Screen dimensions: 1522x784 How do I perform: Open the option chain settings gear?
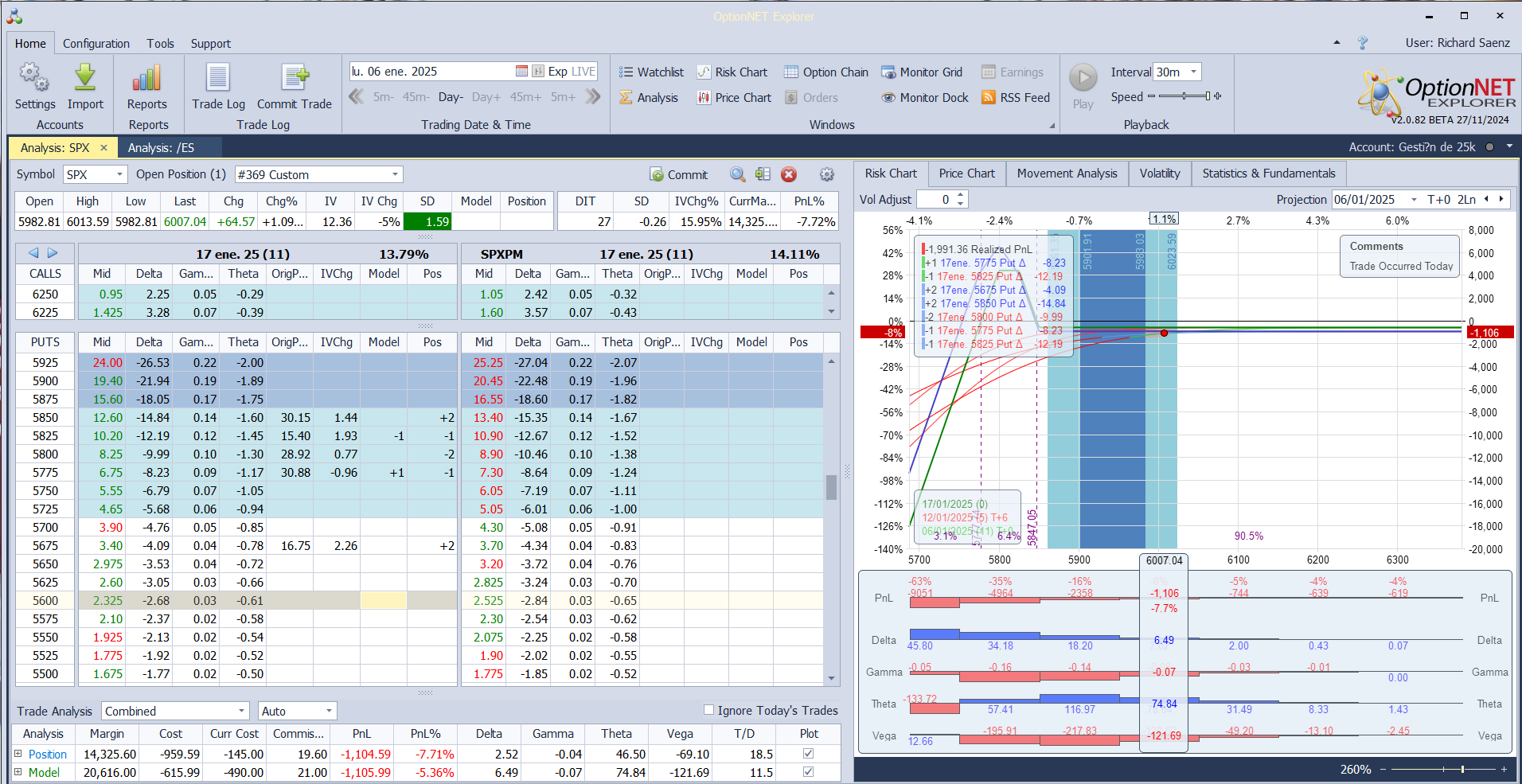click(827, 174)
